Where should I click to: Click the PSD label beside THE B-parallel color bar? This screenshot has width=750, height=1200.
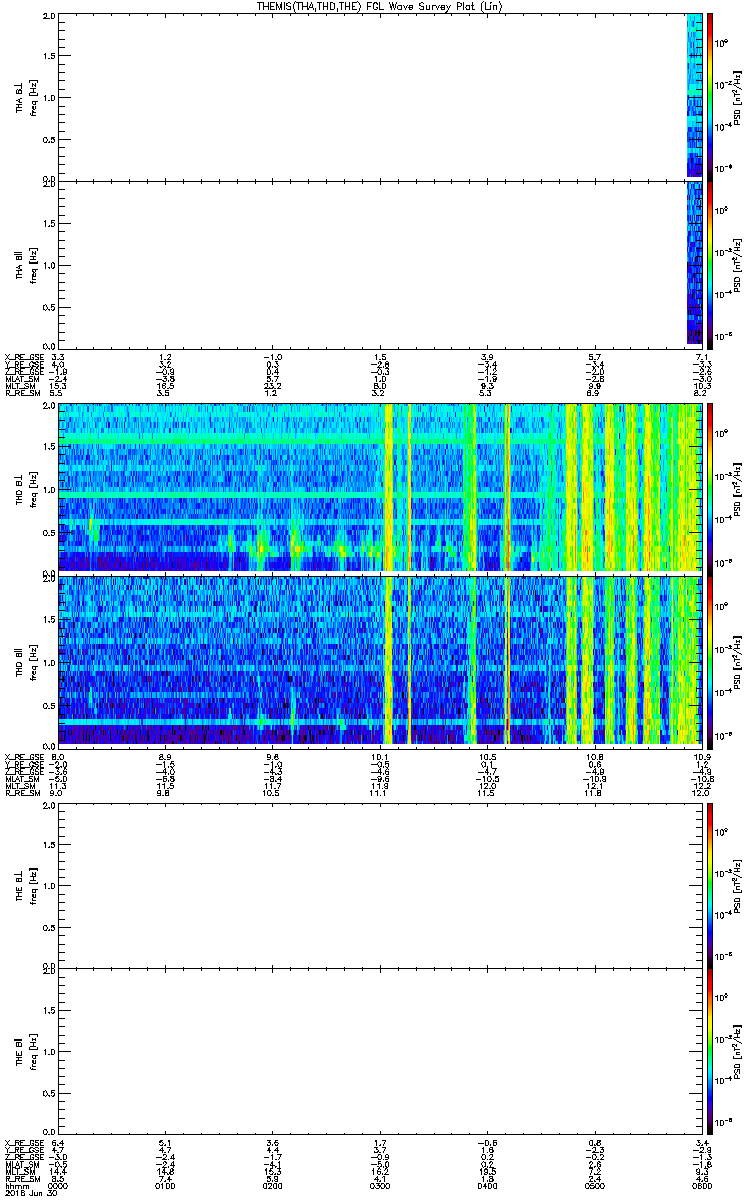[x=738, y=1050]
